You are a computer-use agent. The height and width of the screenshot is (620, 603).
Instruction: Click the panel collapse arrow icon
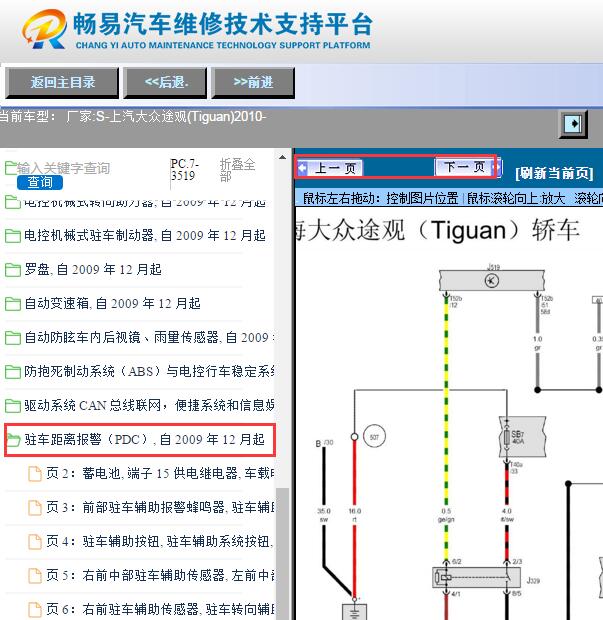click(x=573, y=124)
